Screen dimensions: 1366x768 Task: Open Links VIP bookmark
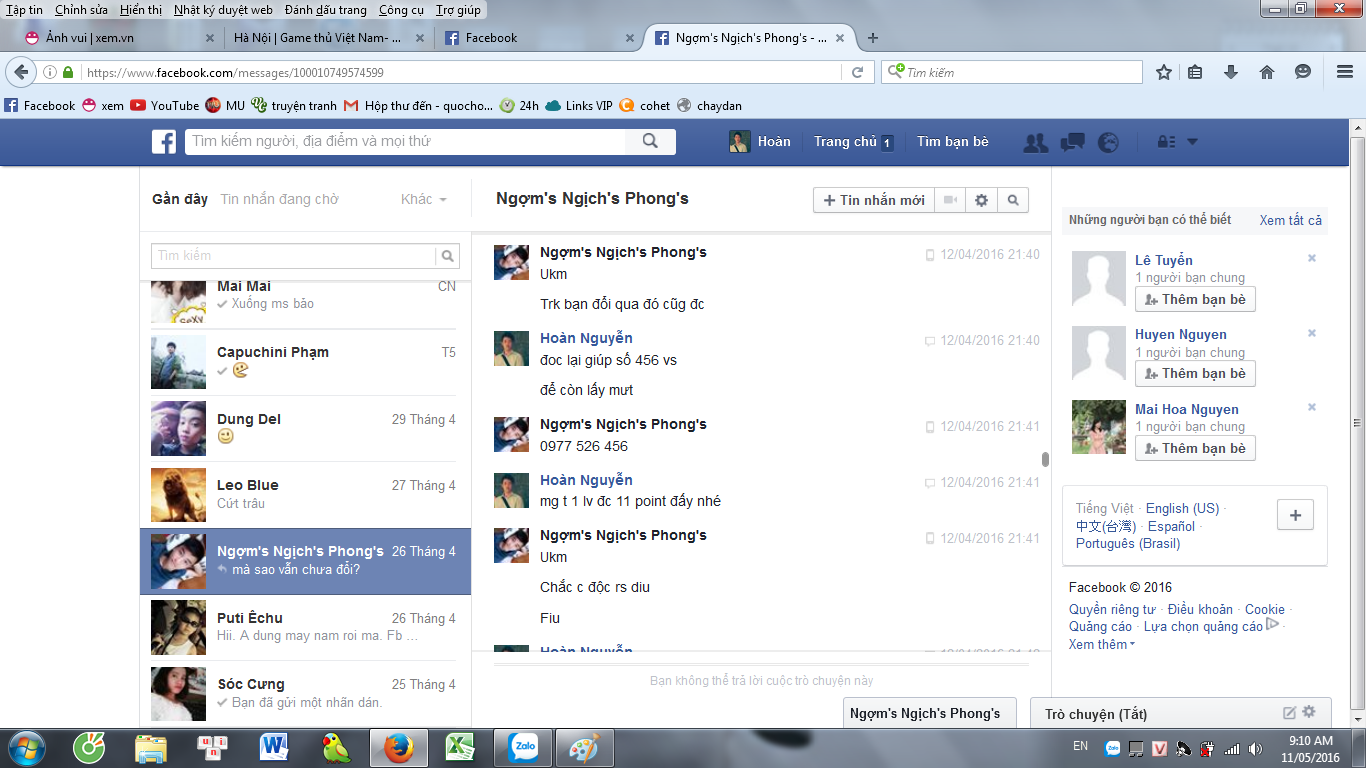(579, 105)
